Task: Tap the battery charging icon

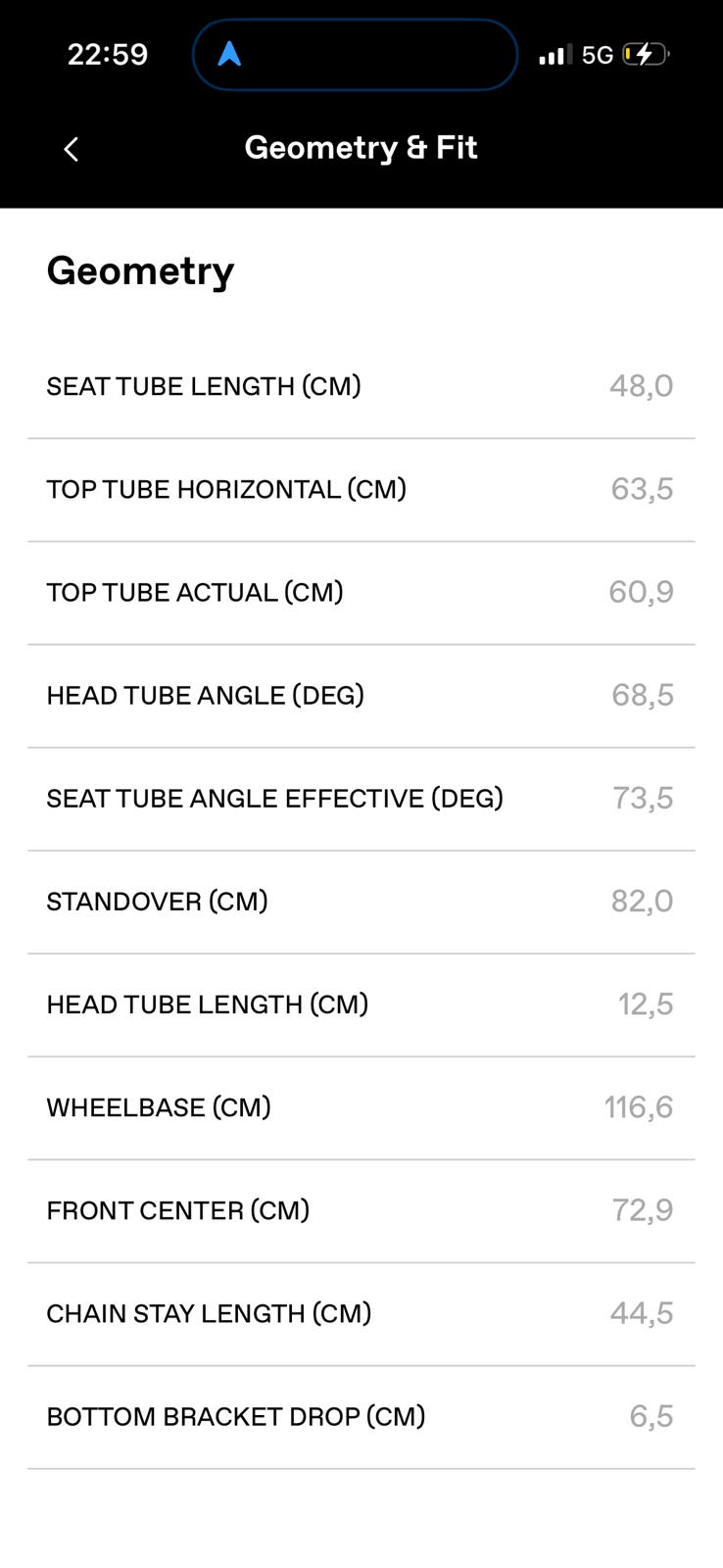Action: click(x=647, y=54)
